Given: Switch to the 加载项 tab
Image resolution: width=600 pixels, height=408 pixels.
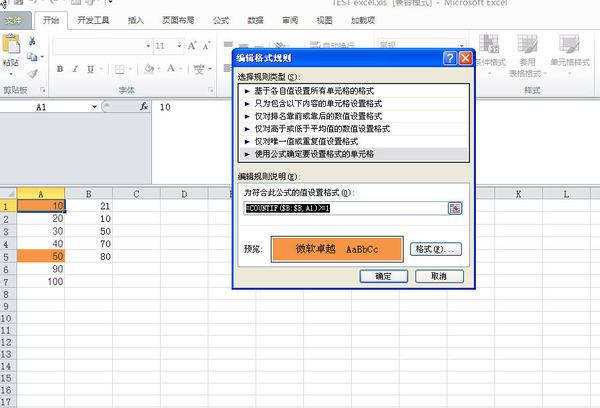Looking at the screenshot, I should click(x=363, y=20).
